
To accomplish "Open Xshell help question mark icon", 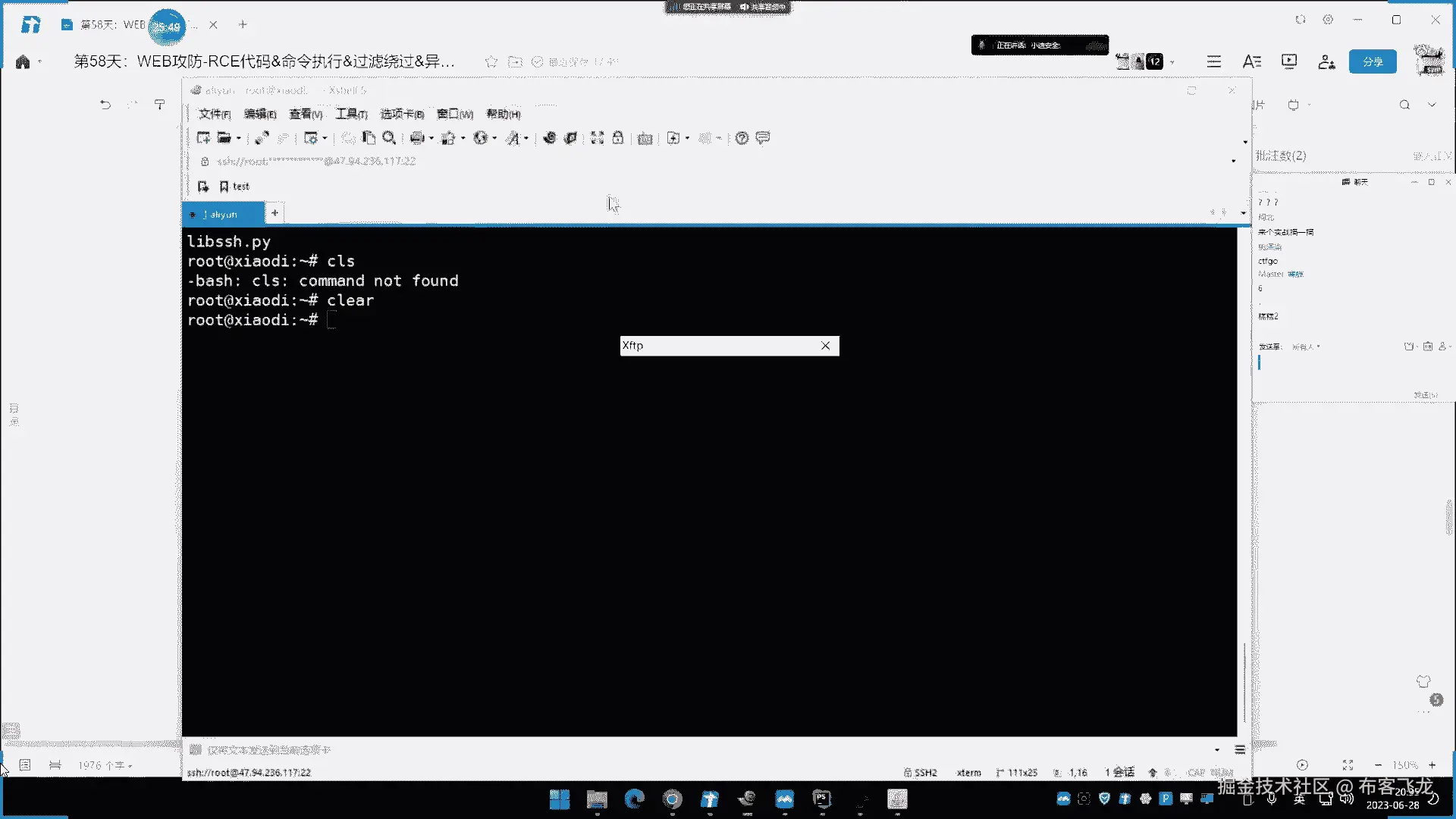I will tap(742, 138).
